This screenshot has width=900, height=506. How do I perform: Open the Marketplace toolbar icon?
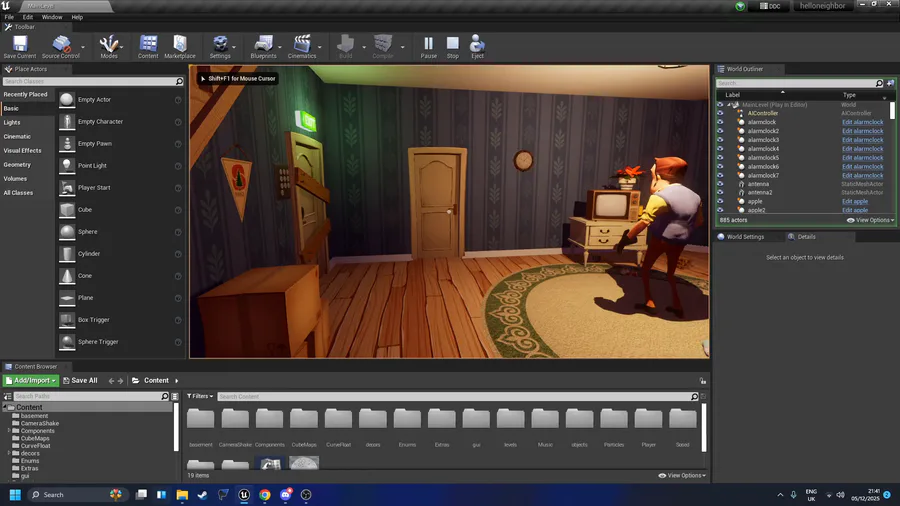pyautogui.click(x=180, y=46)
